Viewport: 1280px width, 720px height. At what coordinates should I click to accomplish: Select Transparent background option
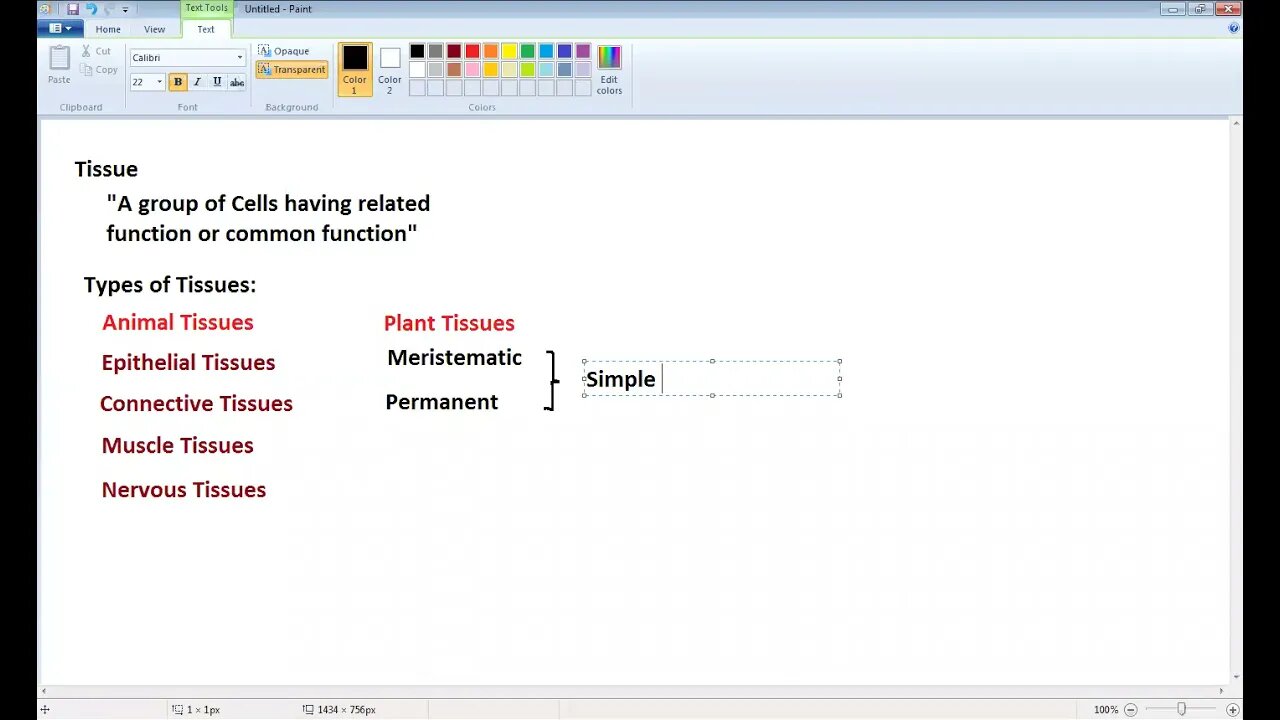292,70
